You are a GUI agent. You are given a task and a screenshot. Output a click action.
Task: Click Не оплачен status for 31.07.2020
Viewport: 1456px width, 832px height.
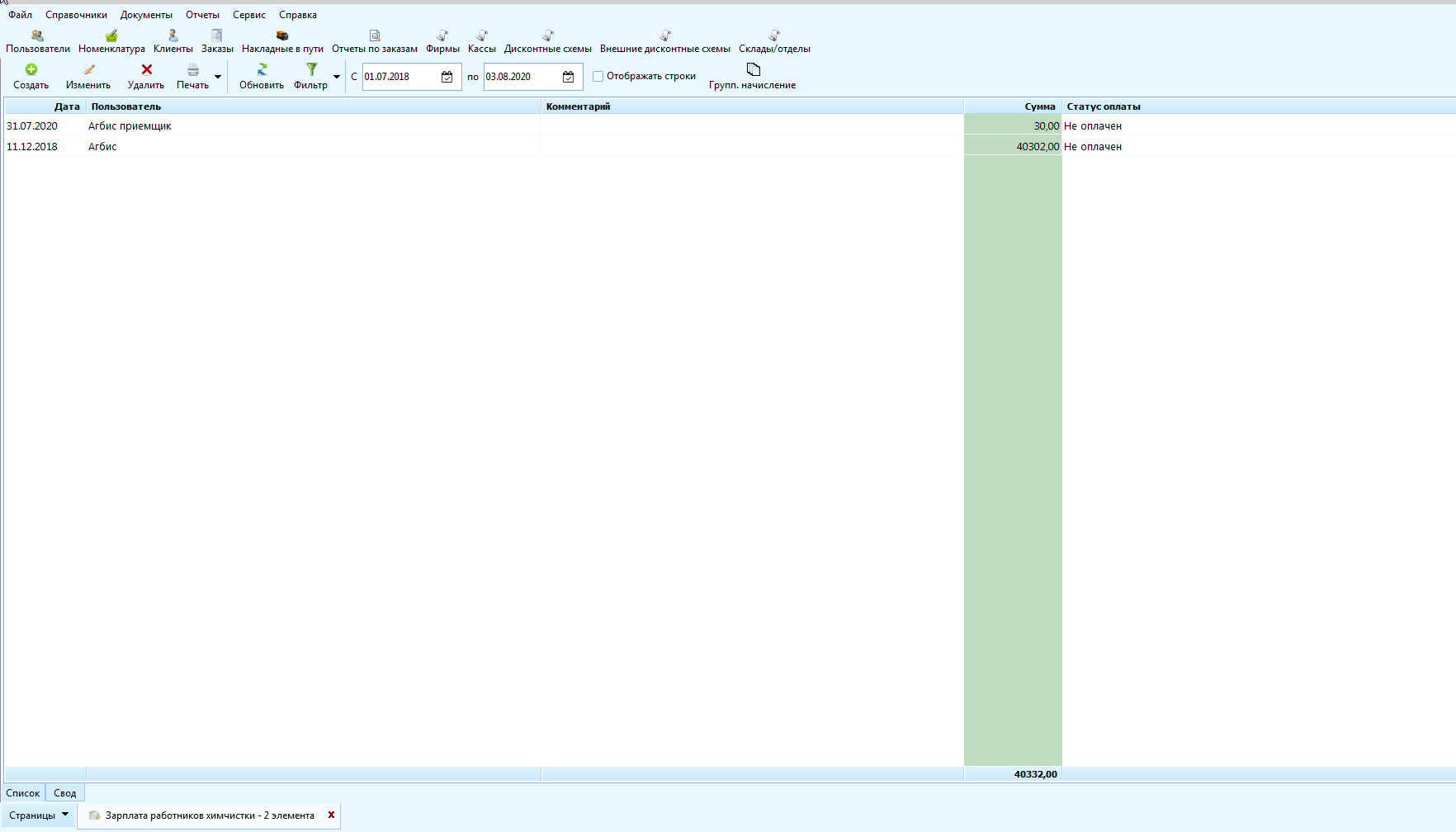click(1093, 126)
